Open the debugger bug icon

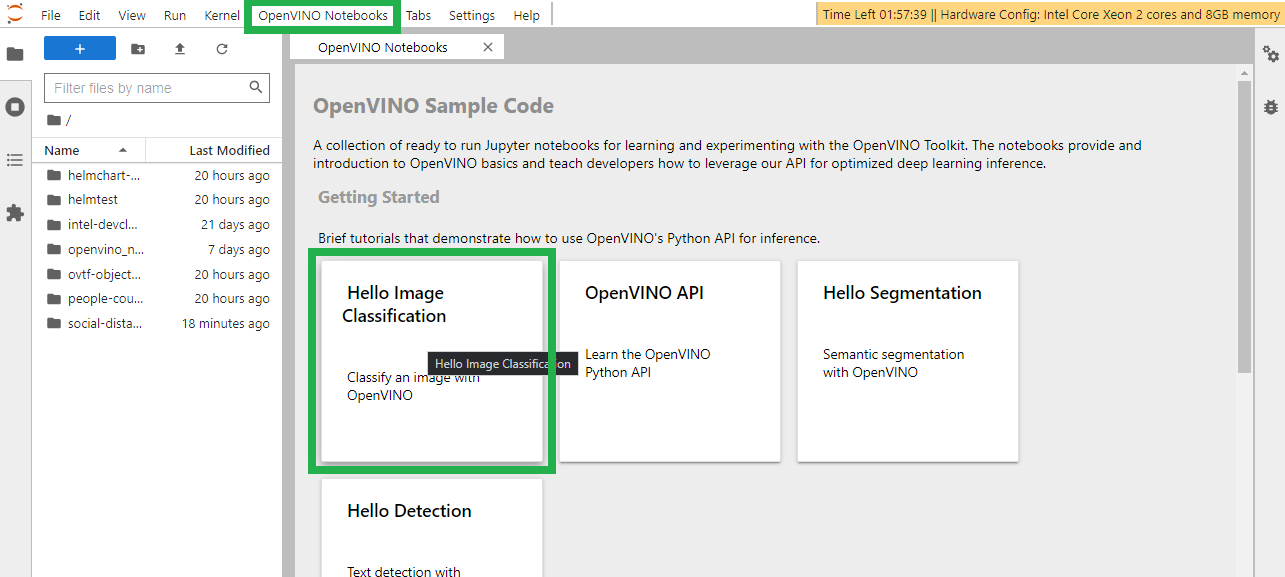tap(1271, 106)
